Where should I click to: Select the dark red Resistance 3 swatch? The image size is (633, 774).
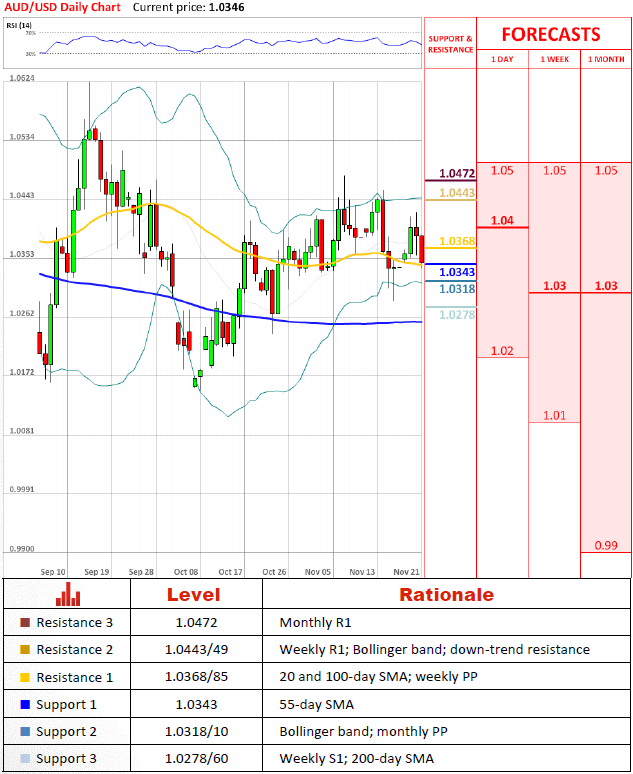25,622
